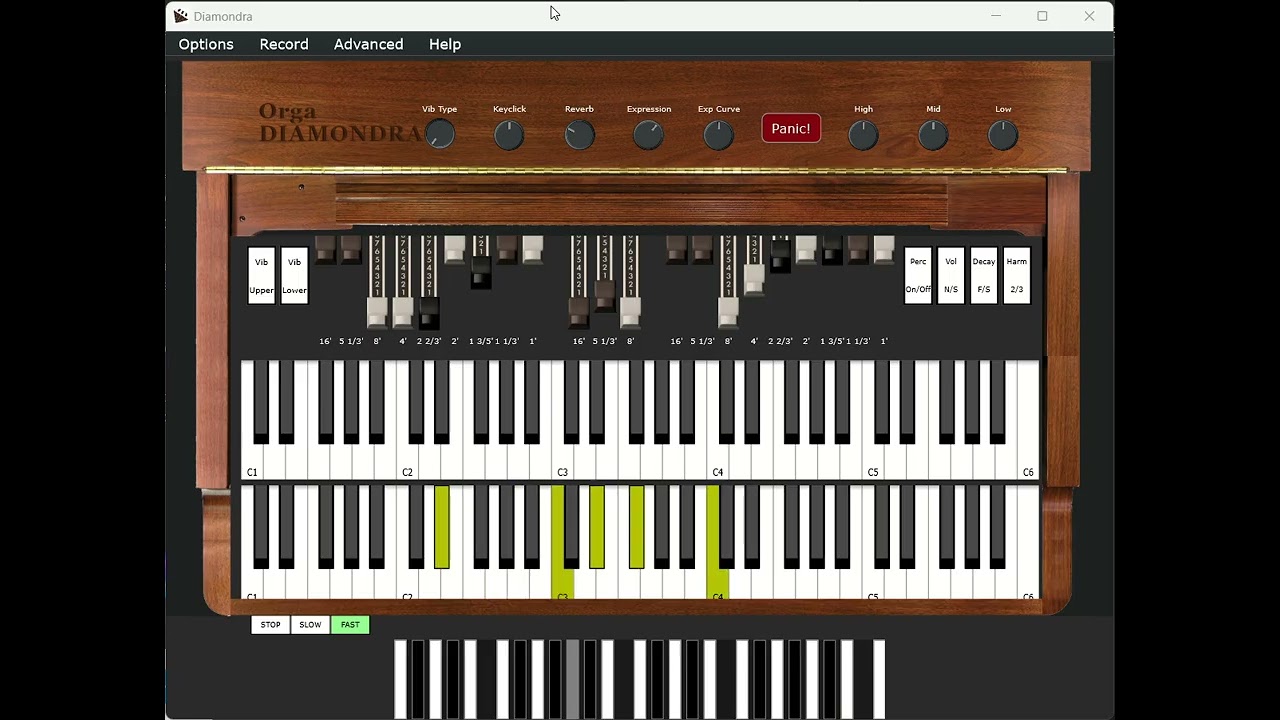
Task: Open the Options menu
Action: (x=206, y=44)
